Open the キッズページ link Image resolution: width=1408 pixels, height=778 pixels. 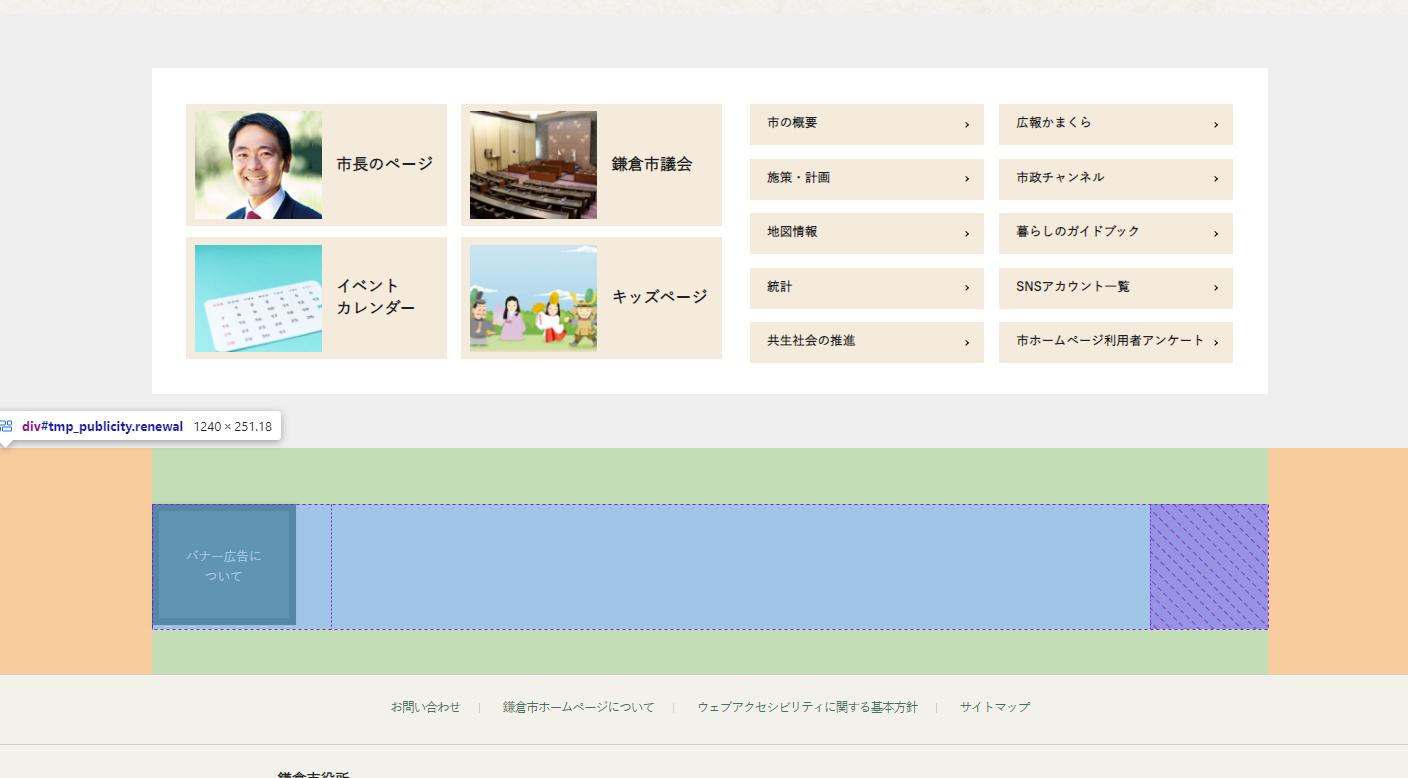[x=659, y=297]
